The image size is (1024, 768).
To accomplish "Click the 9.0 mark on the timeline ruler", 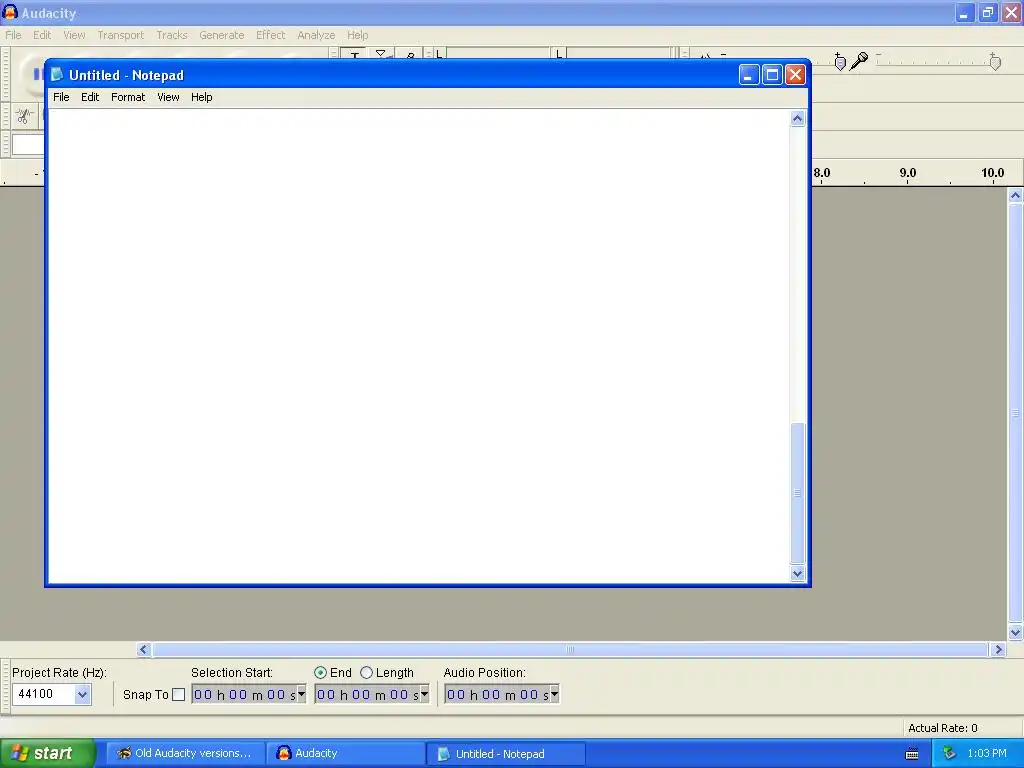I will coord(908,173).
